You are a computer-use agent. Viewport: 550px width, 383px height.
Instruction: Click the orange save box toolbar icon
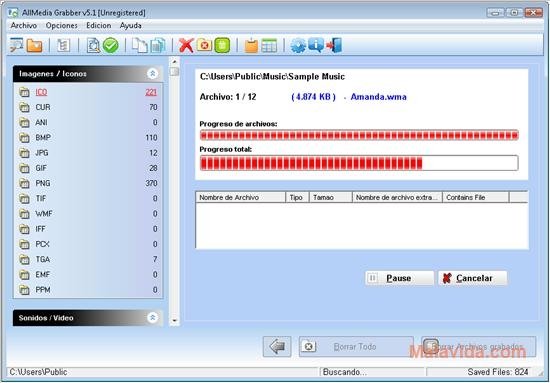[251, 46]
